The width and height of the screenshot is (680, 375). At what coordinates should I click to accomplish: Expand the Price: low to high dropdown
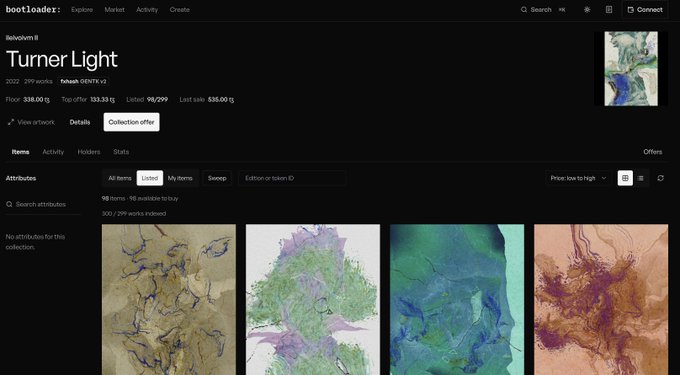click(578, 178)
